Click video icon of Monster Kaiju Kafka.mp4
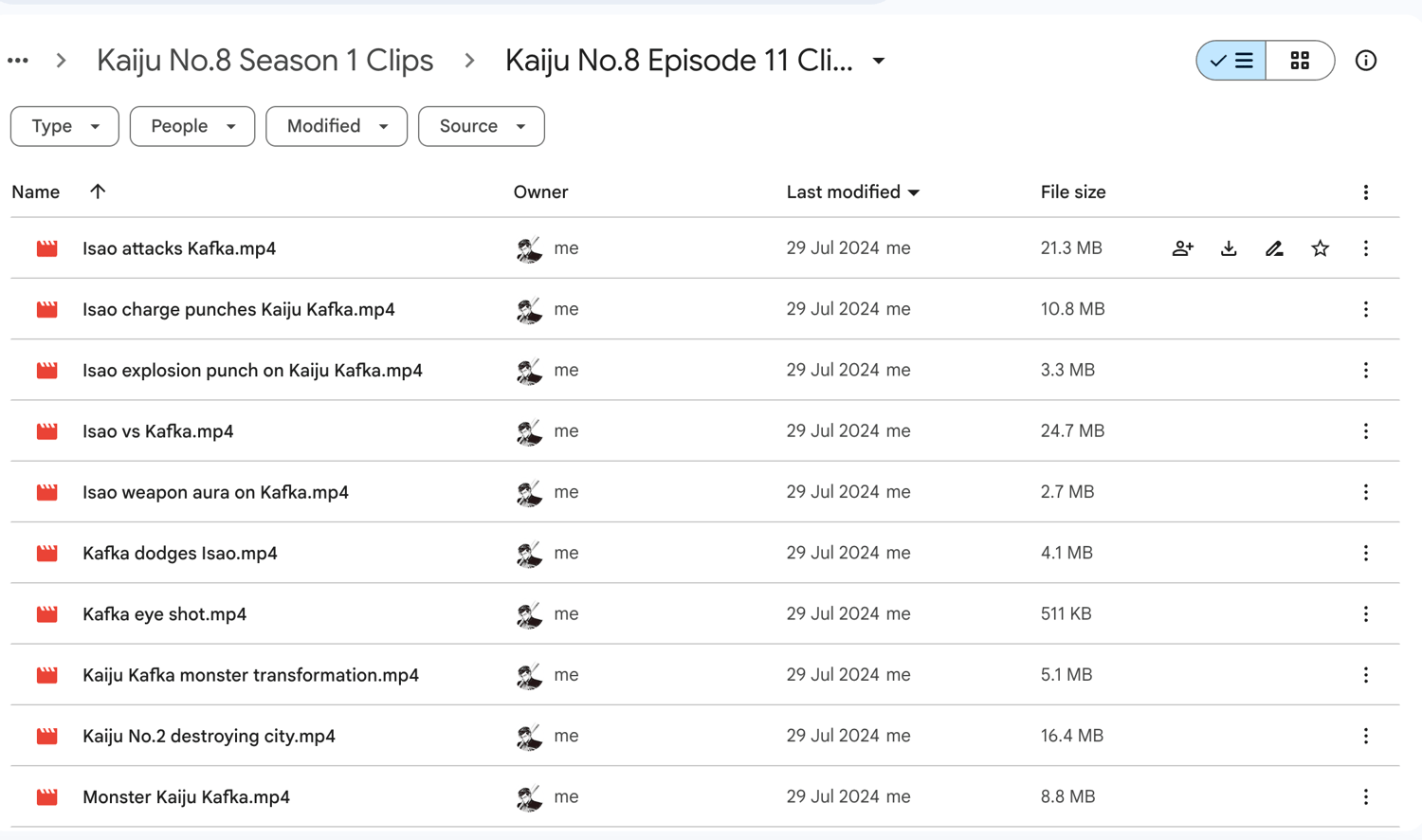 coord(47,797)
